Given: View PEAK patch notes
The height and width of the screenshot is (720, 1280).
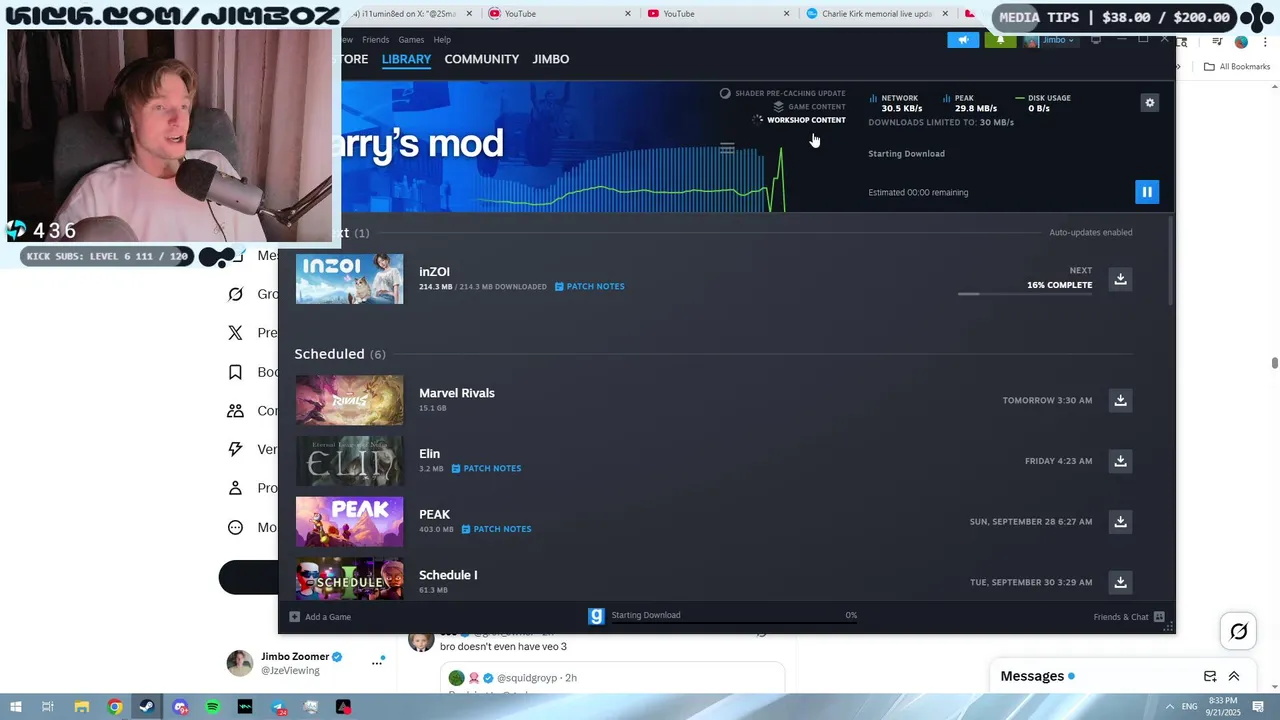Looking at the screenshot, I should (x=497, y=529).
